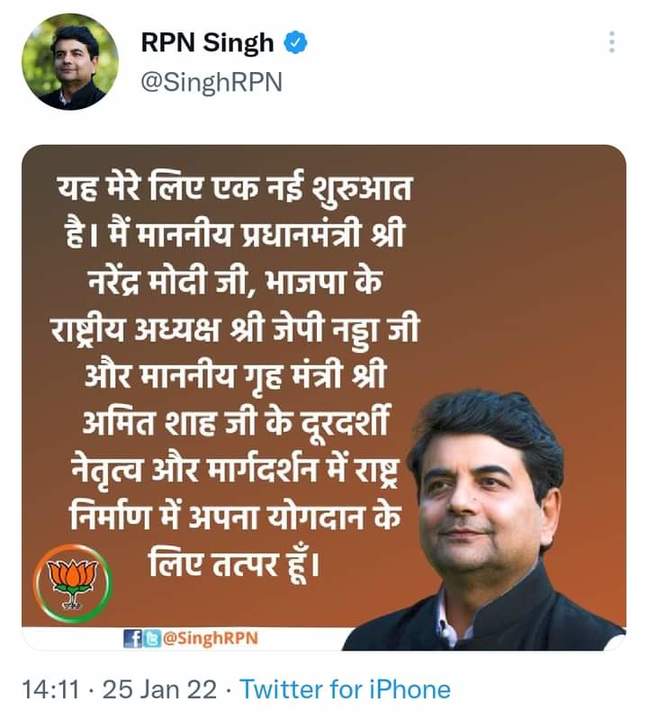Click the Hindi line 'और माननीय गृह मंत्री श्री'
The image size is (648, 720).
[235, 377]
